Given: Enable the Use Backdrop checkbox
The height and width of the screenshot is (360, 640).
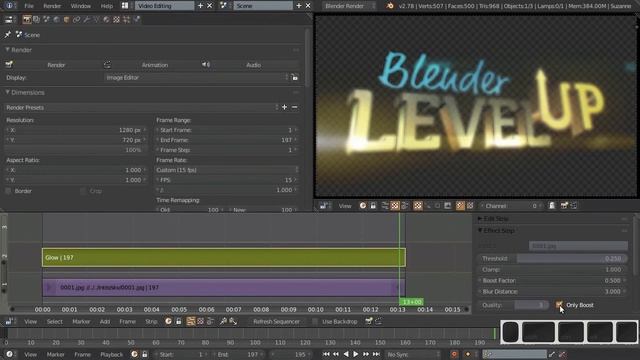Looking at the screenshot, I should click(x=315, y=322).
